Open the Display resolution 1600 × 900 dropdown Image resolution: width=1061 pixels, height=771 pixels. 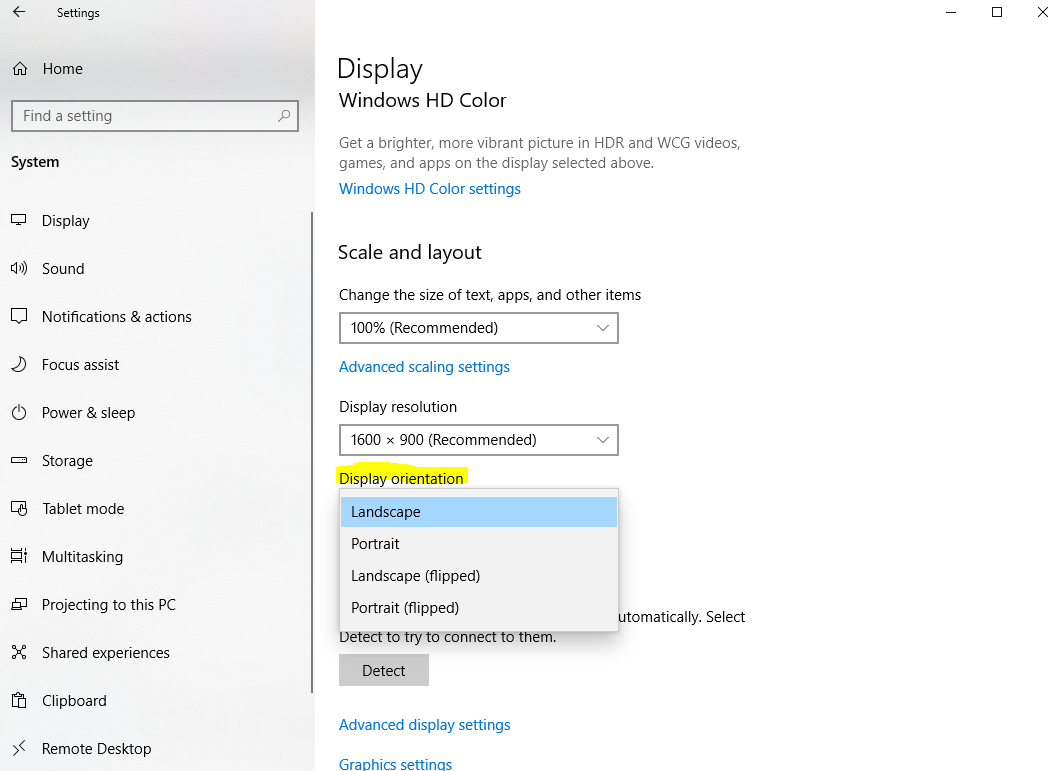[x=478, y=440]
